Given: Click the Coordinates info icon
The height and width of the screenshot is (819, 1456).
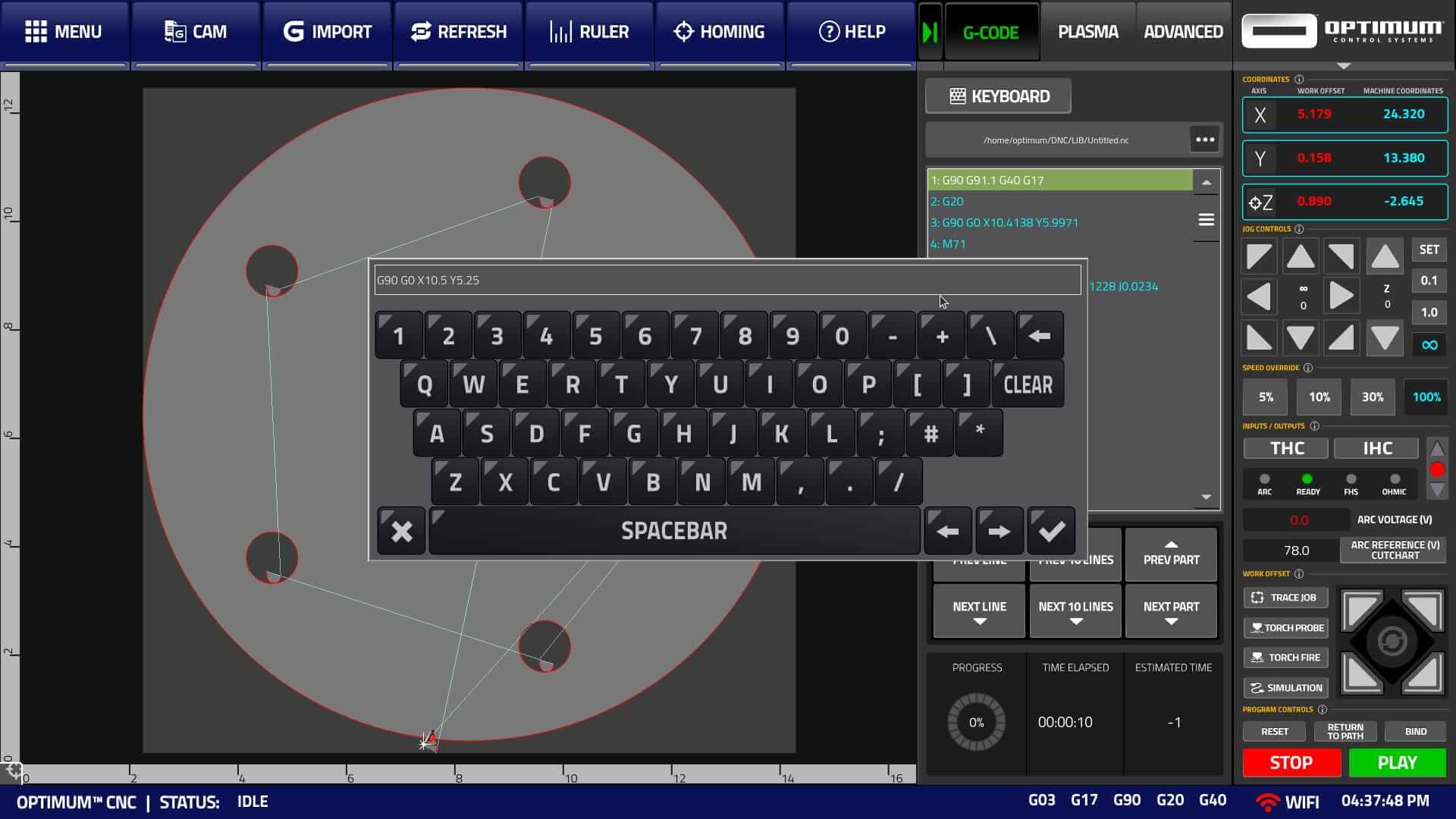Looking at the screenshot, I should pos(1299,79).
